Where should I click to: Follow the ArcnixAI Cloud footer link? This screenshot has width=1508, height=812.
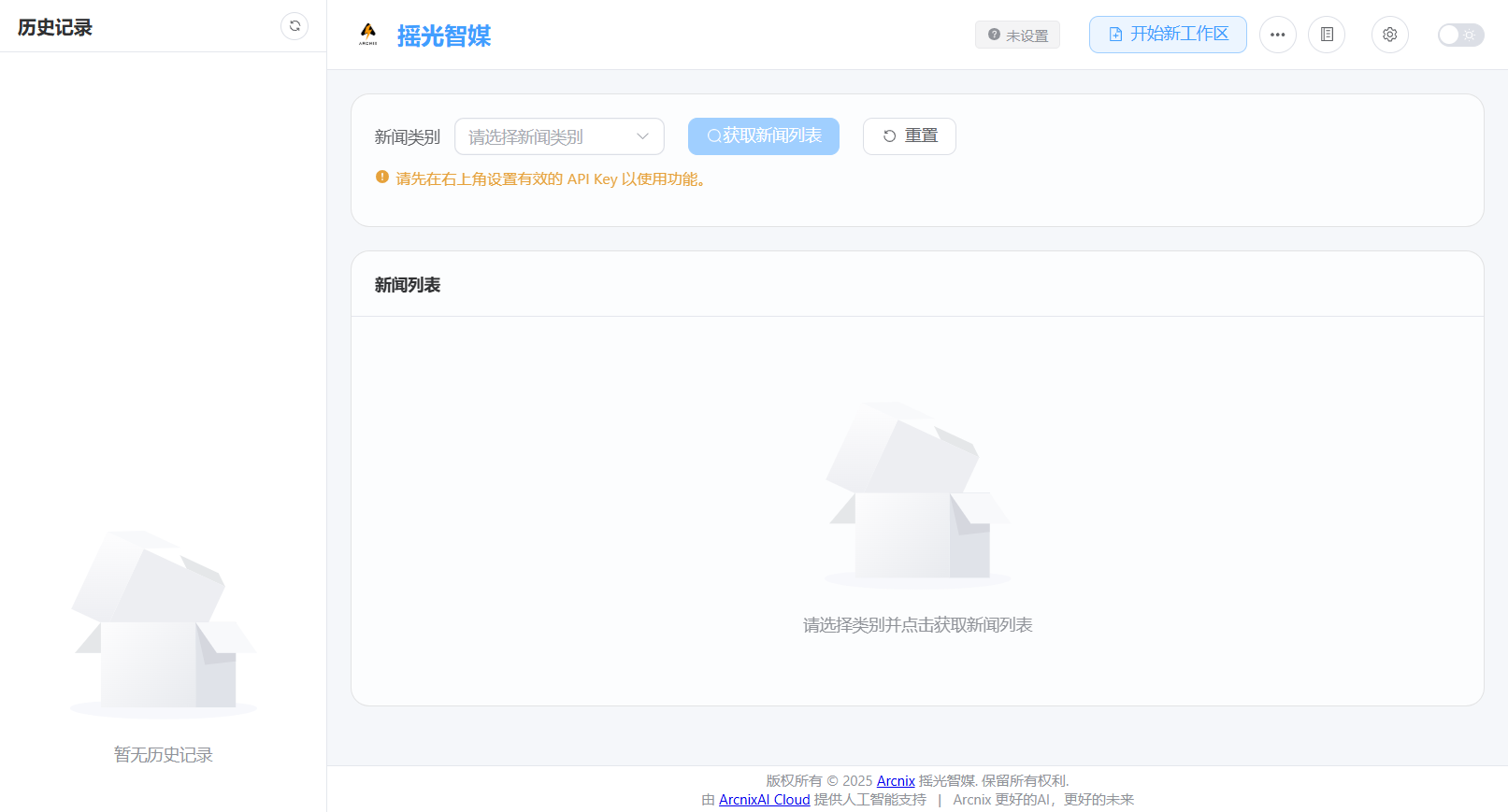[x=764, y=800]
